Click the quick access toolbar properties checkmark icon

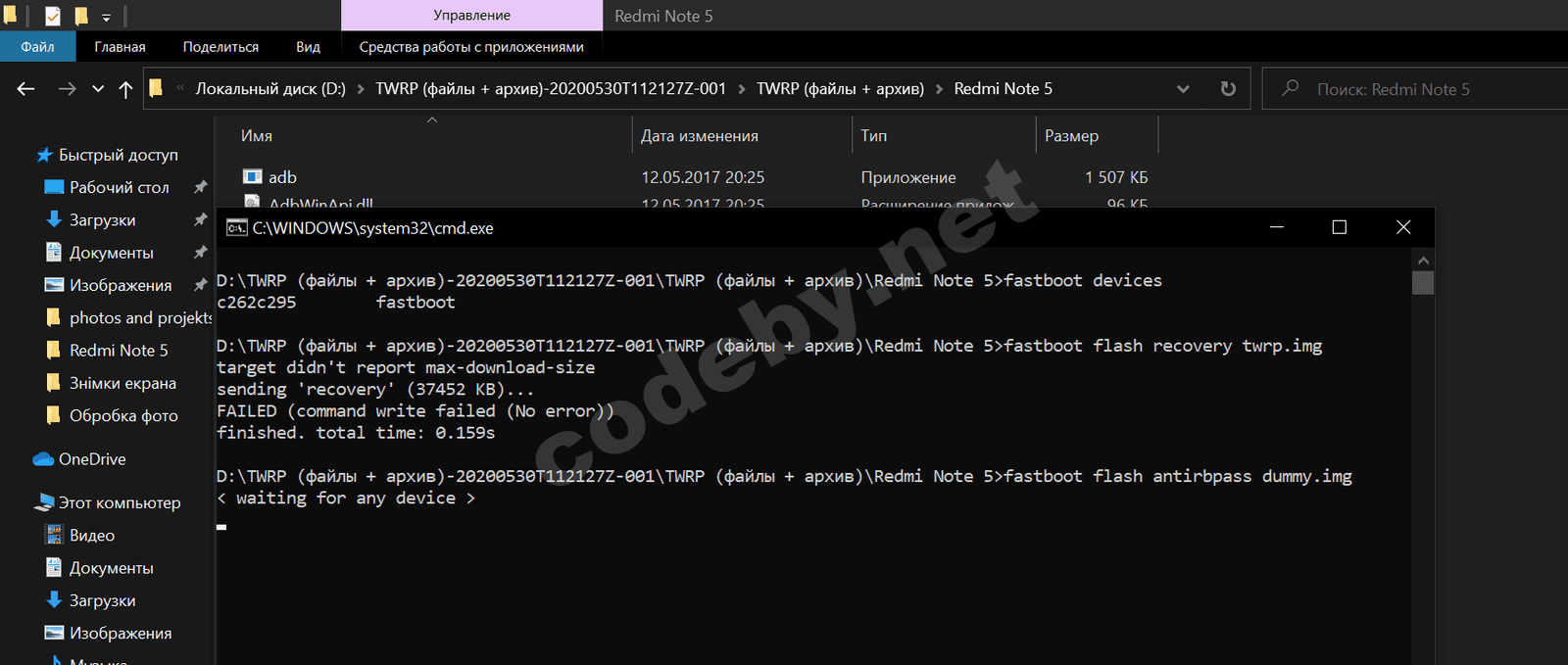point(53,16)
